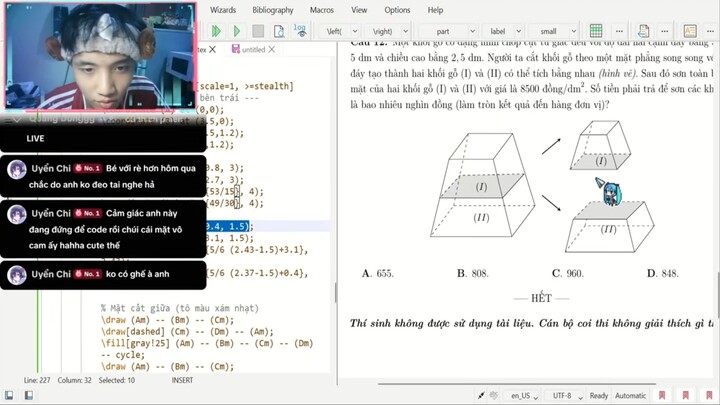Viewport: 720px width, 405px height.
Task: Click the No. 1 badge on the 'Bé với rè hơn' comment
Action: tap(88, 169)
